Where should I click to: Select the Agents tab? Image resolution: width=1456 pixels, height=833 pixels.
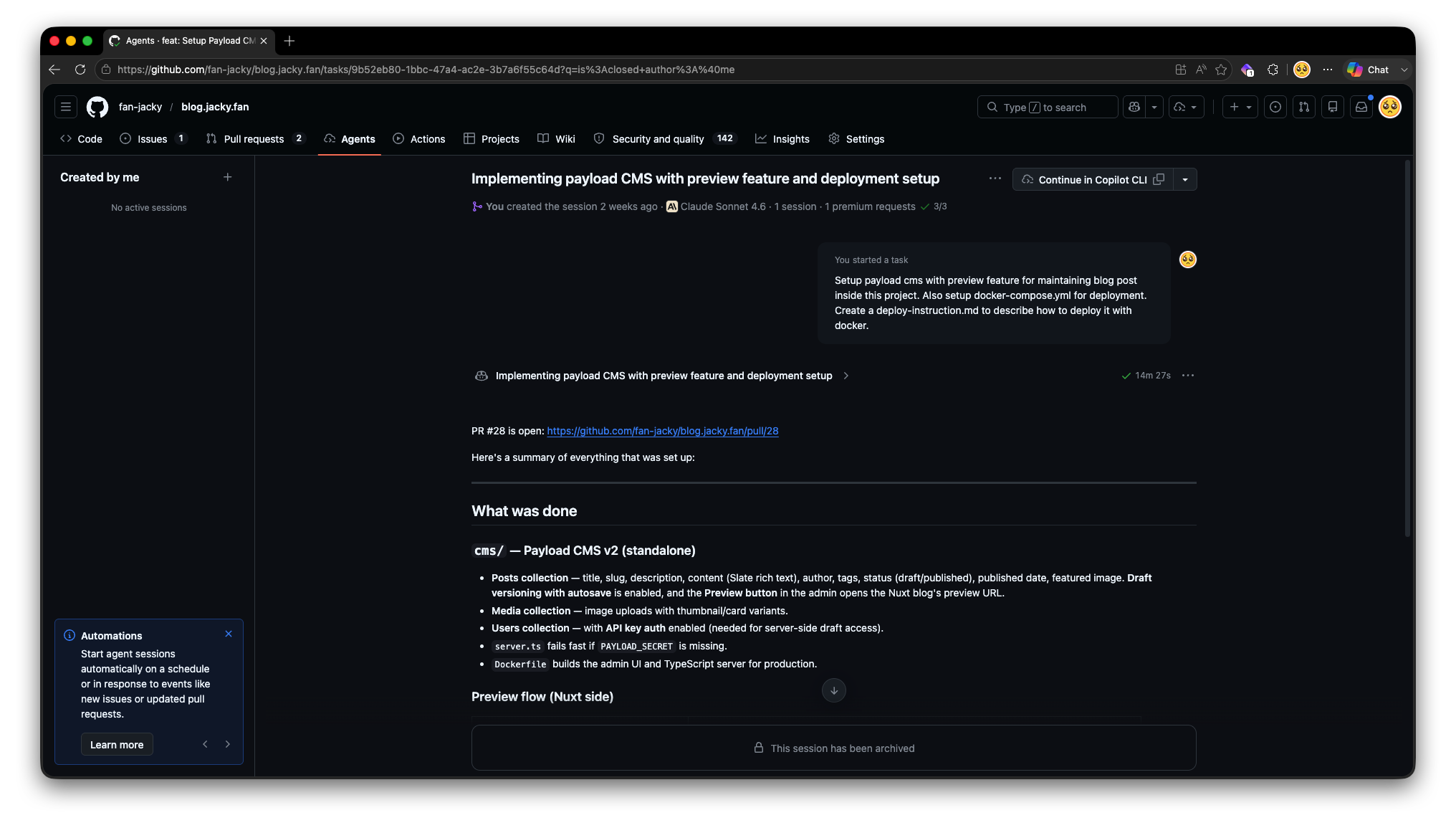coord(350,139)
